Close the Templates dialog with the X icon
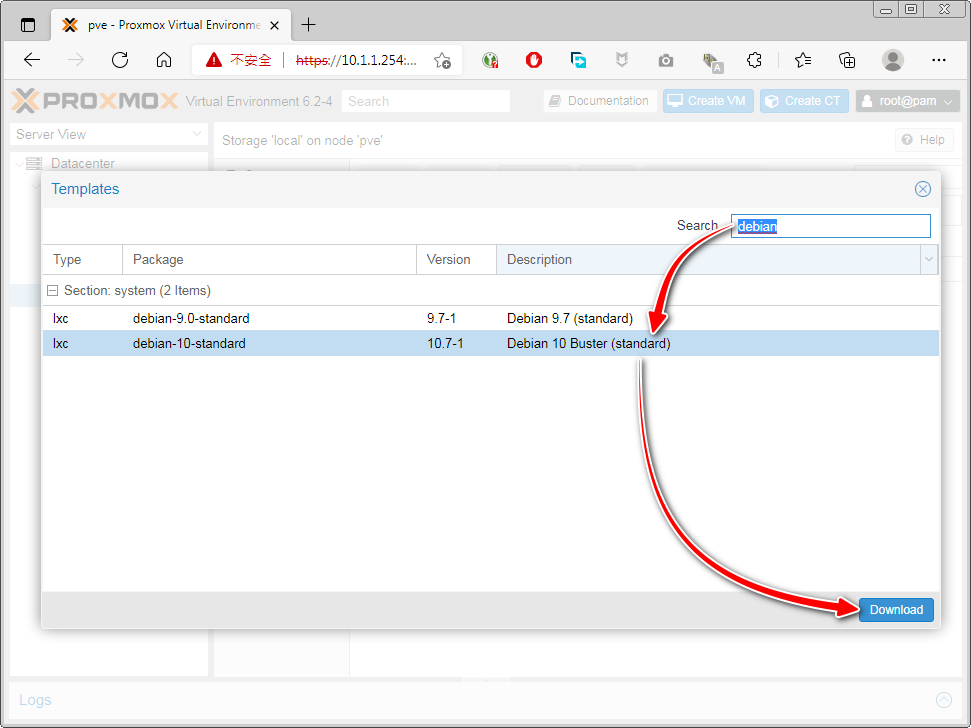 tap(922, 189)
